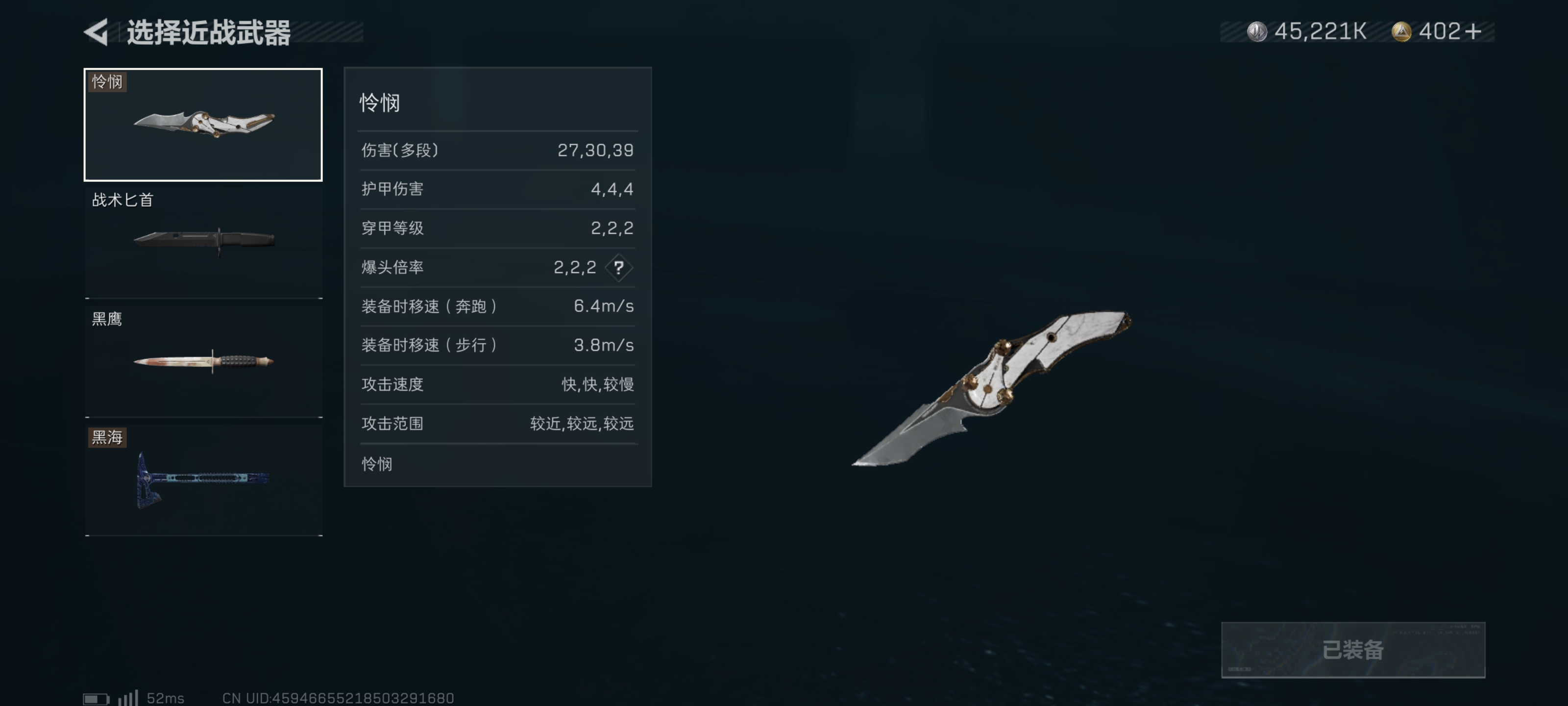
Task: Select the 战术匕首 weapon
Action: (x=203, y=242)
